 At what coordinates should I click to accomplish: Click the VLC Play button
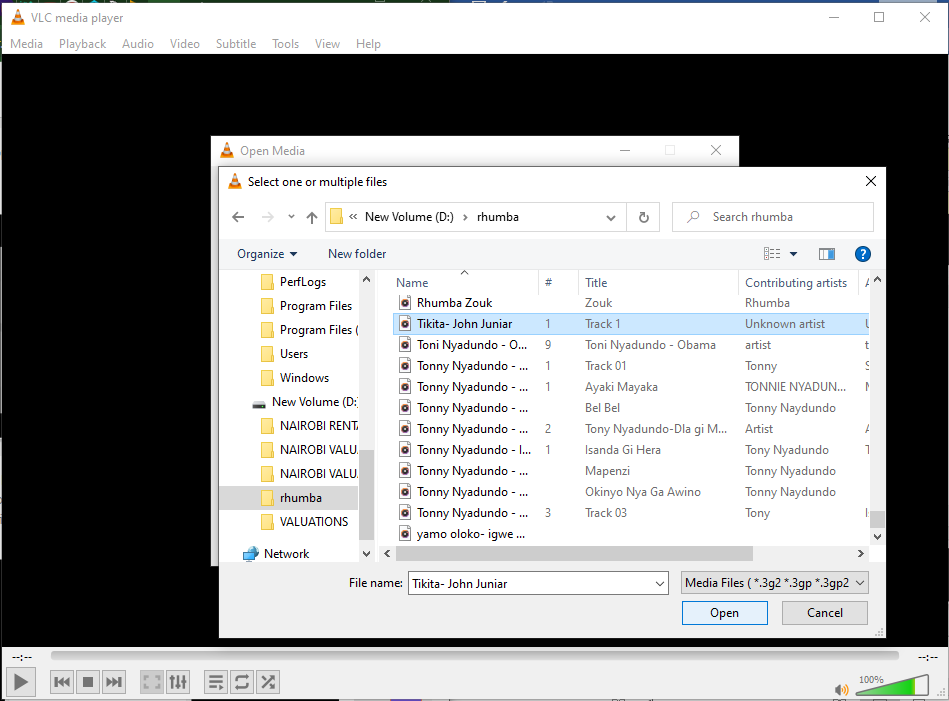21,682
